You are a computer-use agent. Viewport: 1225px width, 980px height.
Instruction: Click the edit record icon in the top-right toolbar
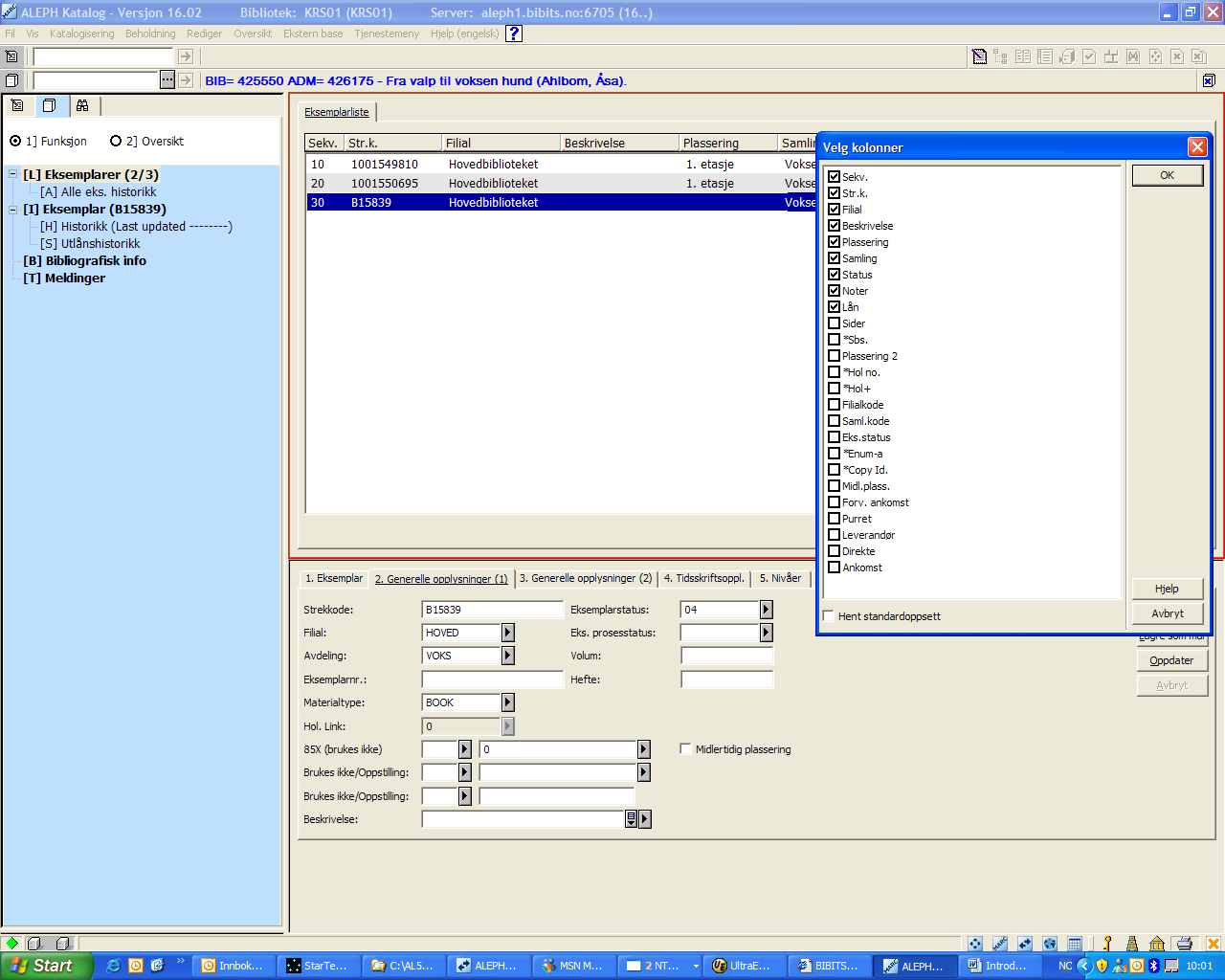[979, 56]
